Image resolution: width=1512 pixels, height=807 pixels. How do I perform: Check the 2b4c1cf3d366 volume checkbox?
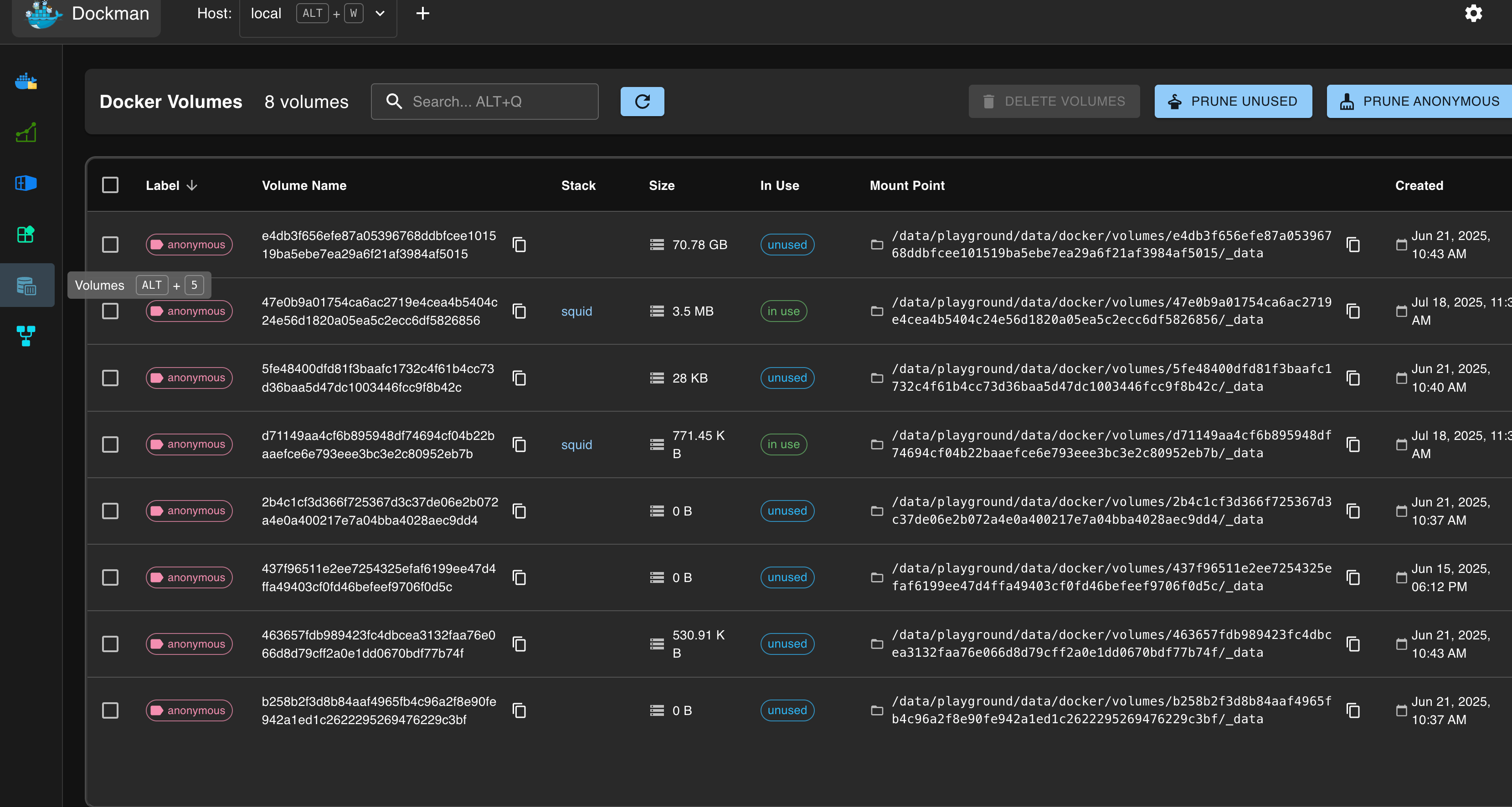pyautogui.click(x=110, y=511)
